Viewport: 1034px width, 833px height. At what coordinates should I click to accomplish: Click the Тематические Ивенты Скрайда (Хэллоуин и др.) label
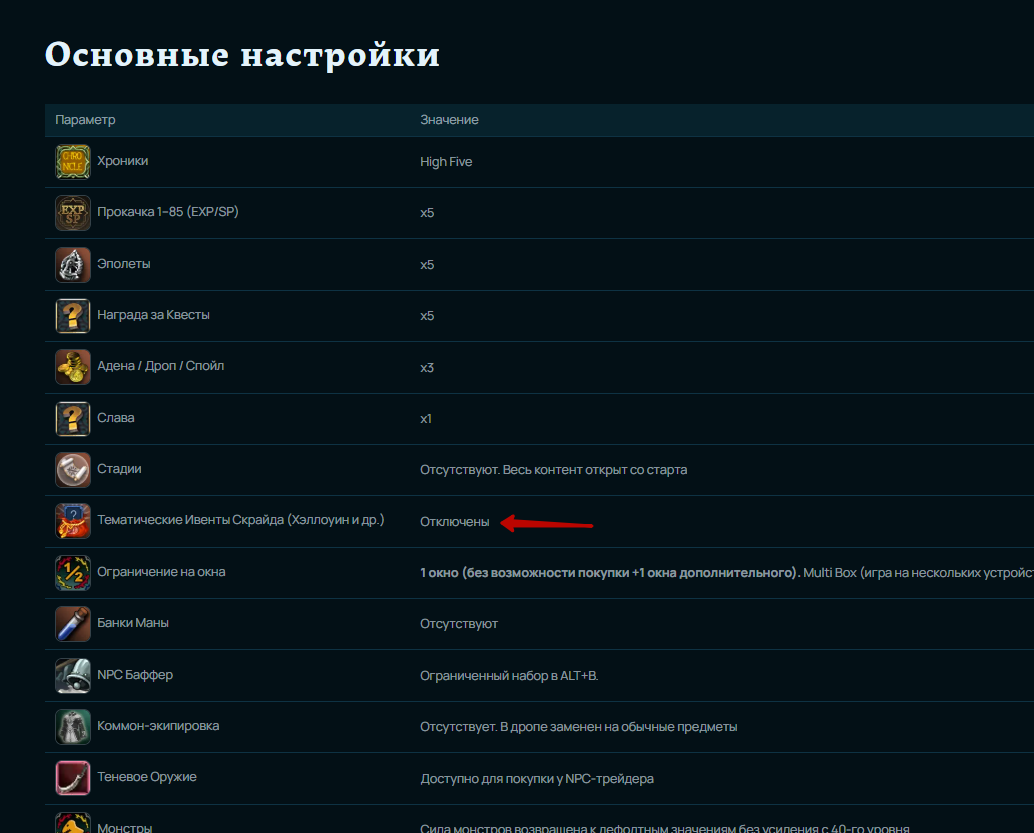click(x=241, y=520)
